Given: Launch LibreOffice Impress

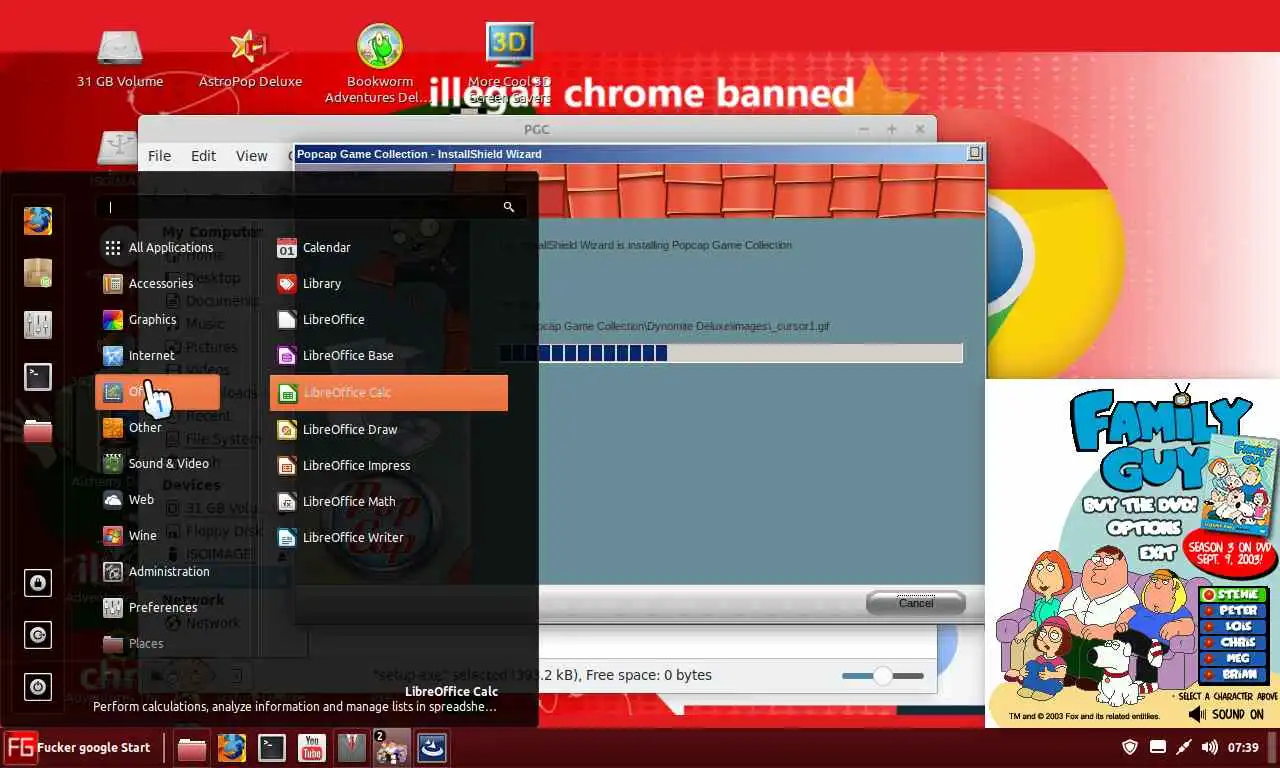Looking at the screenshot, I should pyautogui.click(x=389, y=465).
